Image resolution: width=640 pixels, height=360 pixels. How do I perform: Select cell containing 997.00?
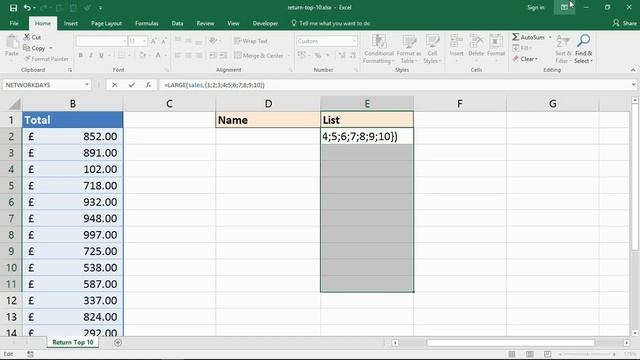[73, 235]
